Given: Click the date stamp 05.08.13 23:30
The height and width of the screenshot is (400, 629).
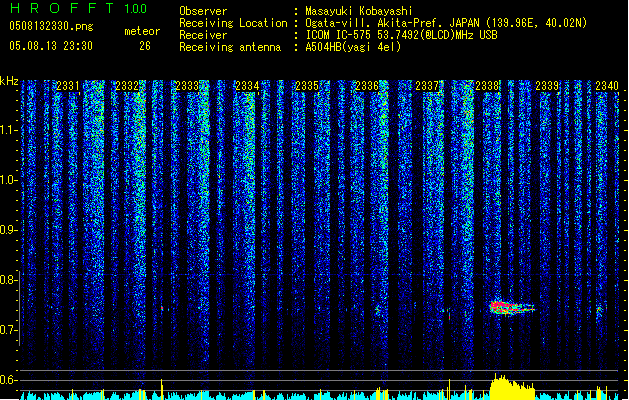Looking at the screenshot, I should click(x=51, y=46).
